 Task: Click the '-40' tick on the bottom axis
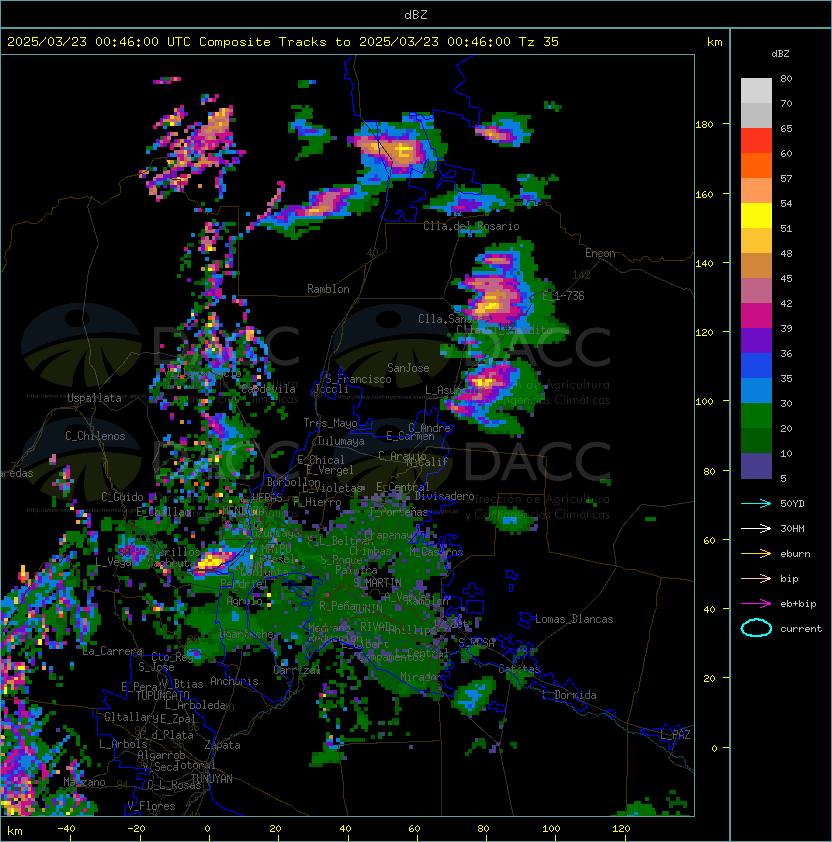[66, 829]
